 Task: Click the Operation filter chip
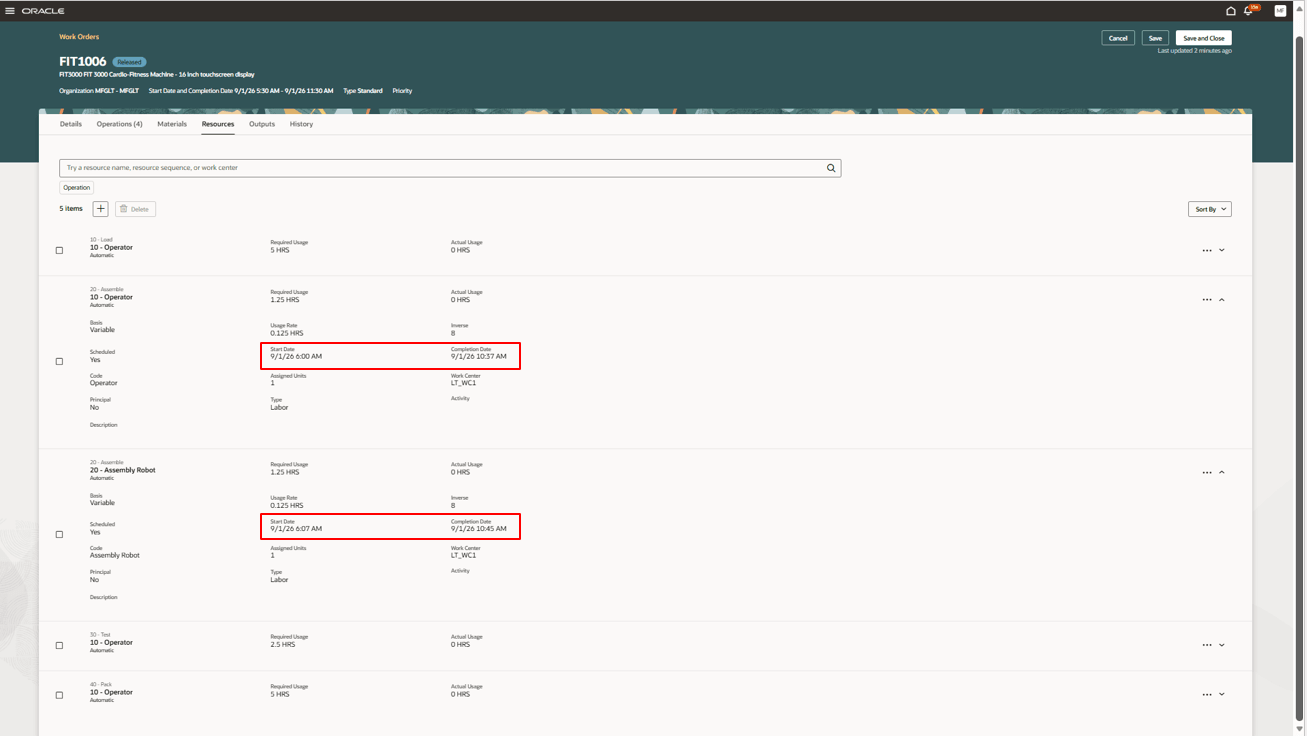pyautogui.click(x=77, y=187)
